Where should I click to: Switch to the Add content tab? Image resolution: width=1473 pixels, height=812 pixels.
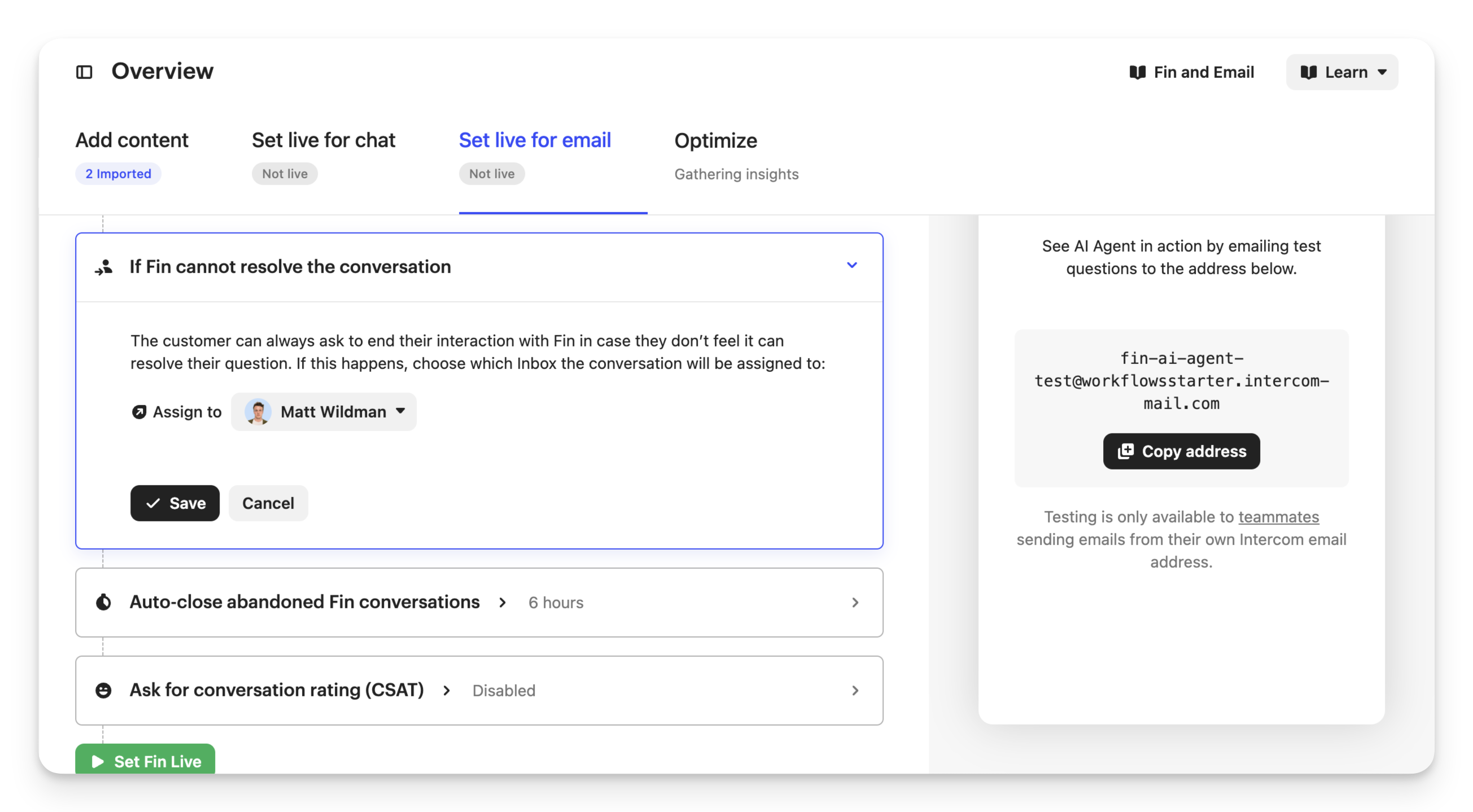point(132,141)
